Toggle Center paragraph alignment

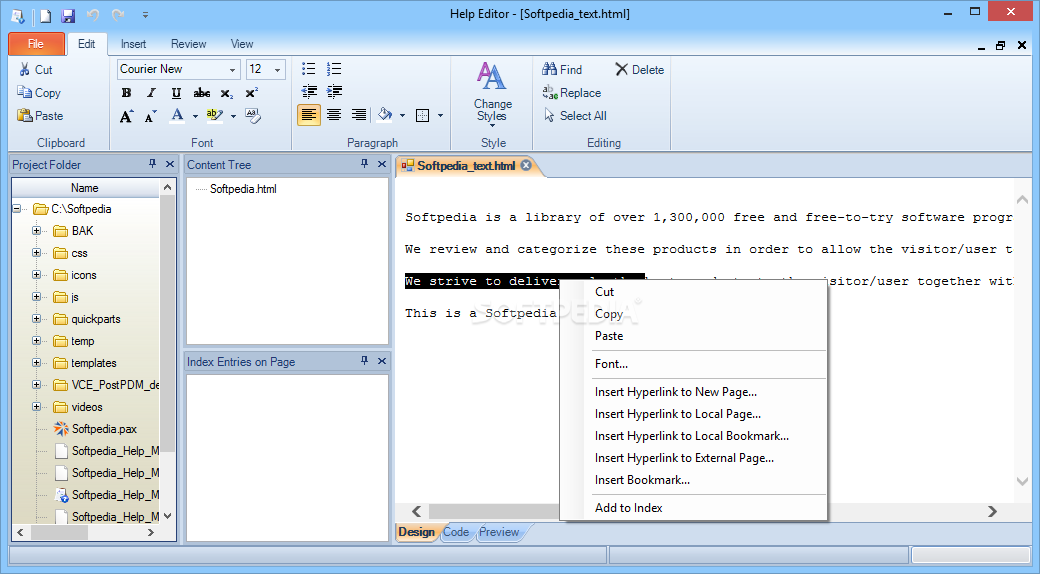pyautogui.click(x=334, y=115)
